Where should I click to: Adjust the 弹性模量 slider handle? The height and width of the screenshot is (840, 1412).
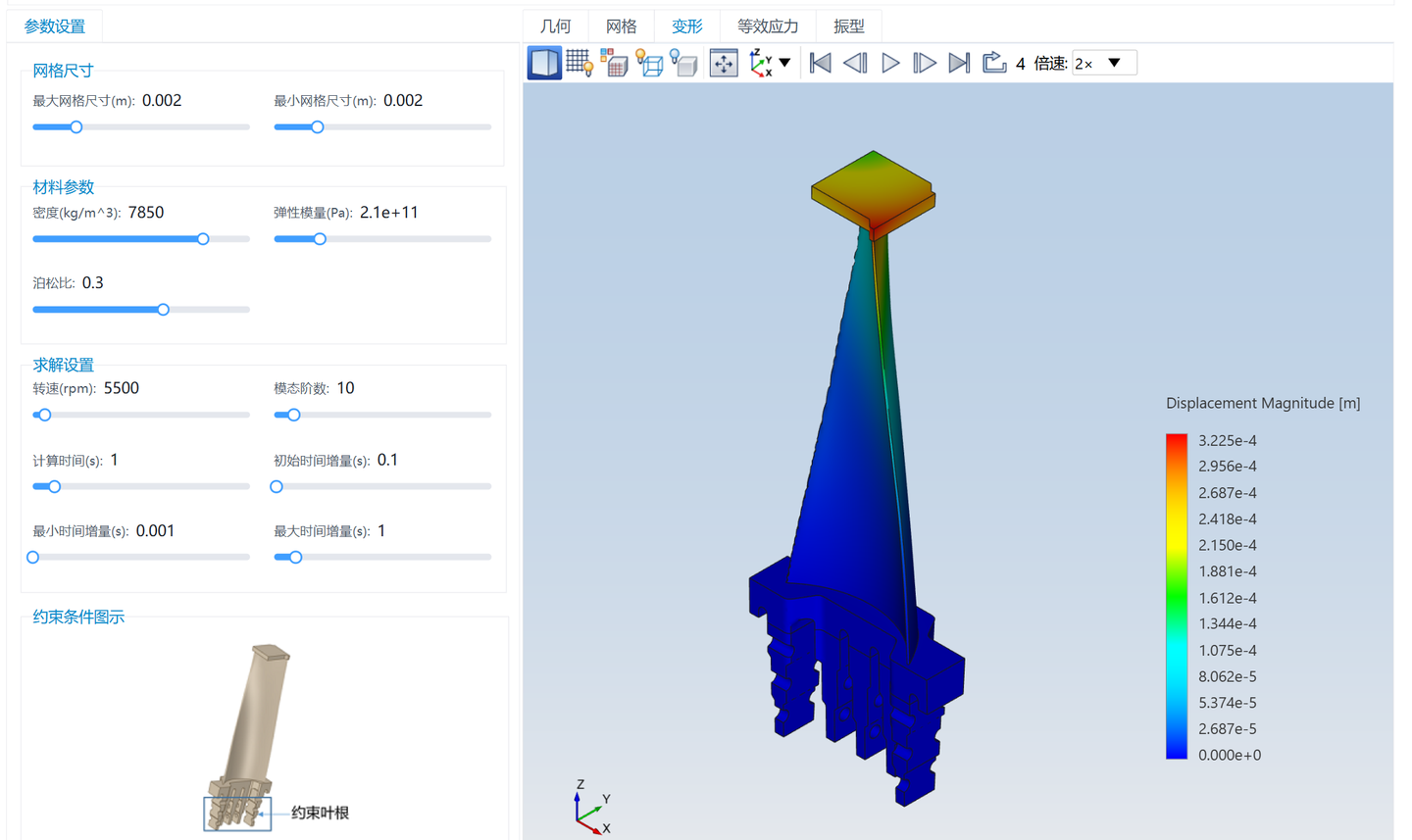point(320,239)
